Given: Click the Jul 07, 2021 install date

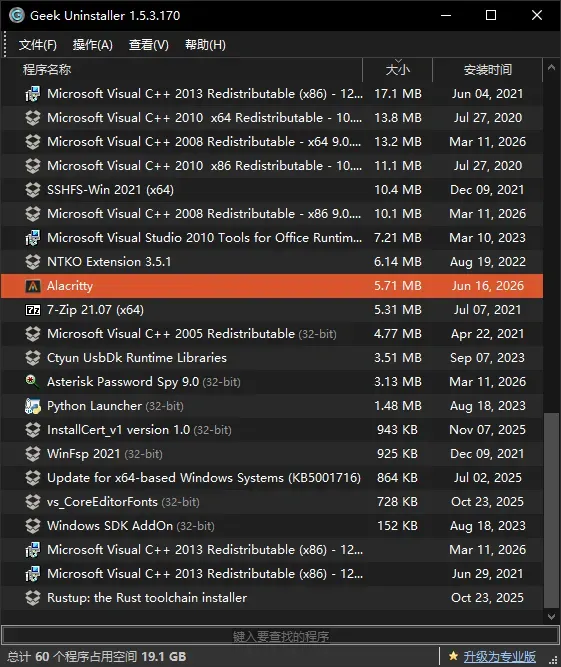Looking at the screenshot, I should coord(487,310).
